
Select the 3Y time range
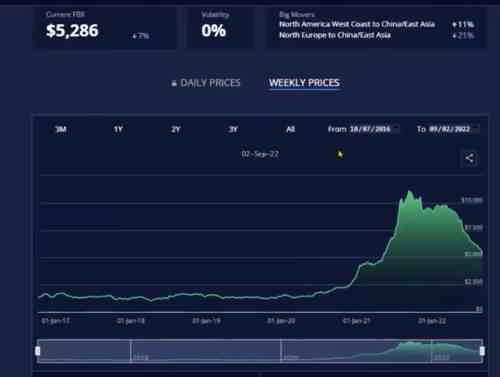[233, 129]
